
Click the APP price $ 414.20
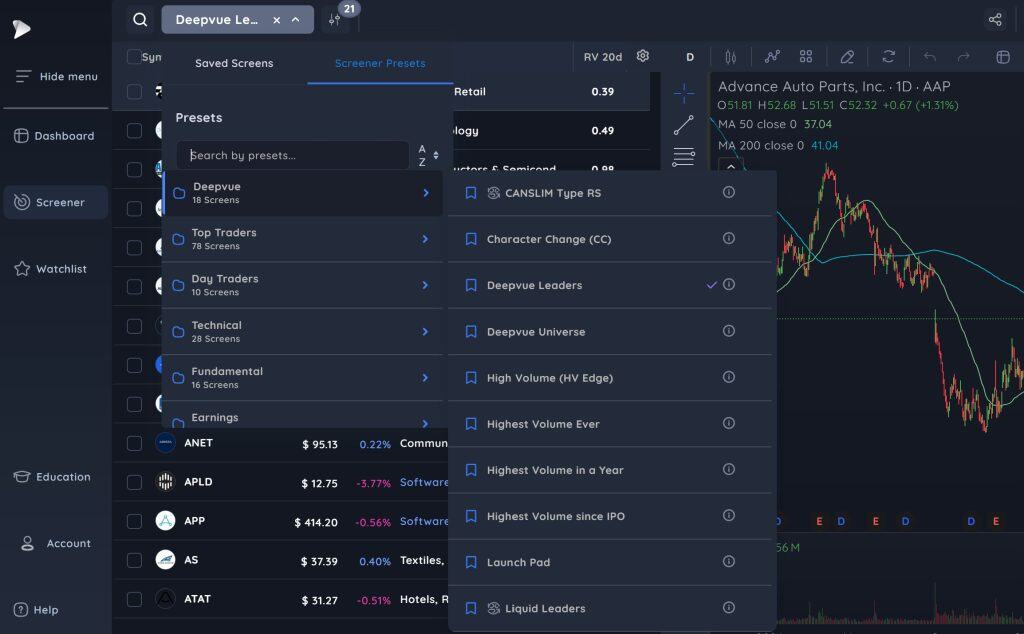click(316, 522)
